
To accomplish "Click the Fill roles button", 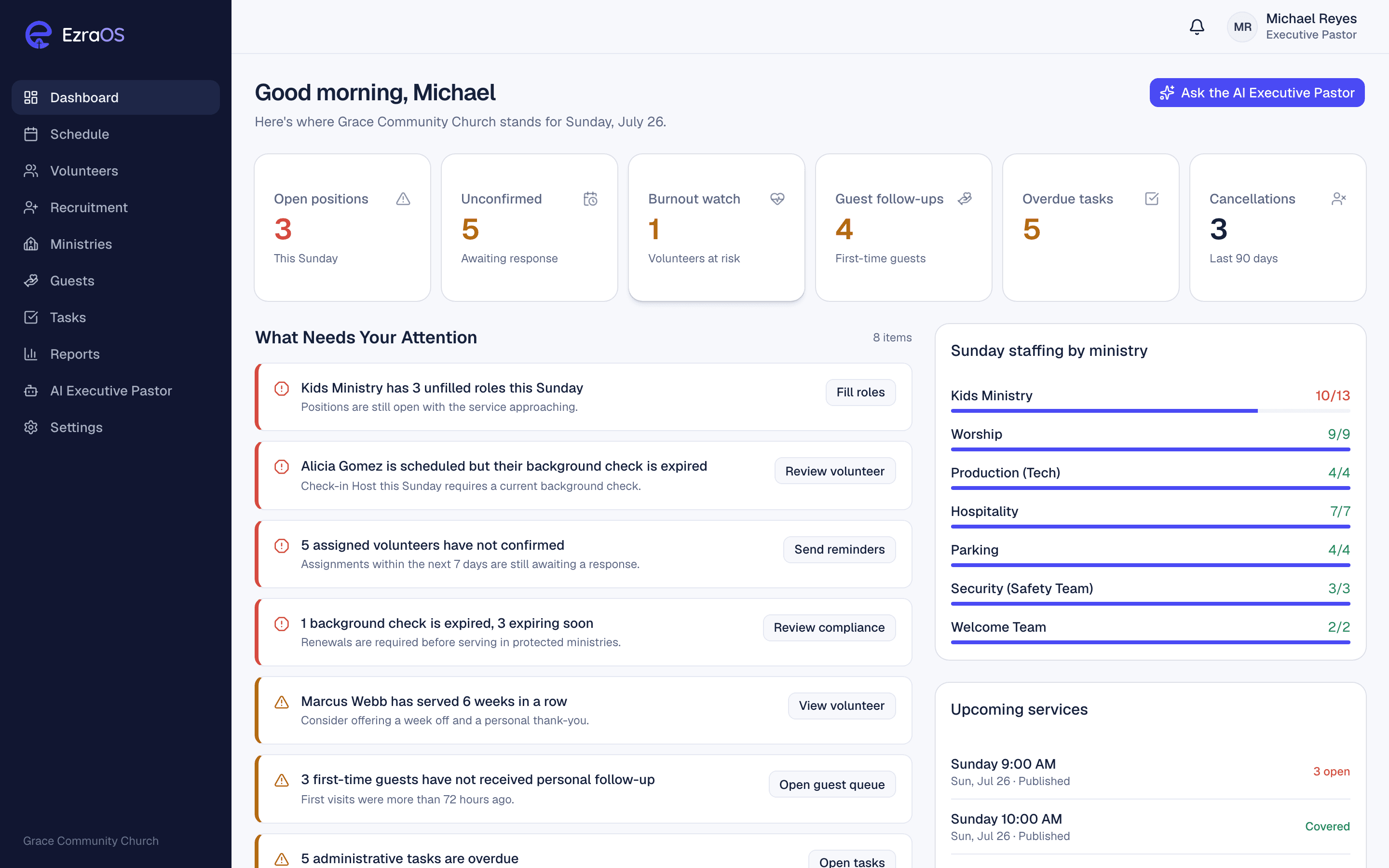I will tap(860, 392).
